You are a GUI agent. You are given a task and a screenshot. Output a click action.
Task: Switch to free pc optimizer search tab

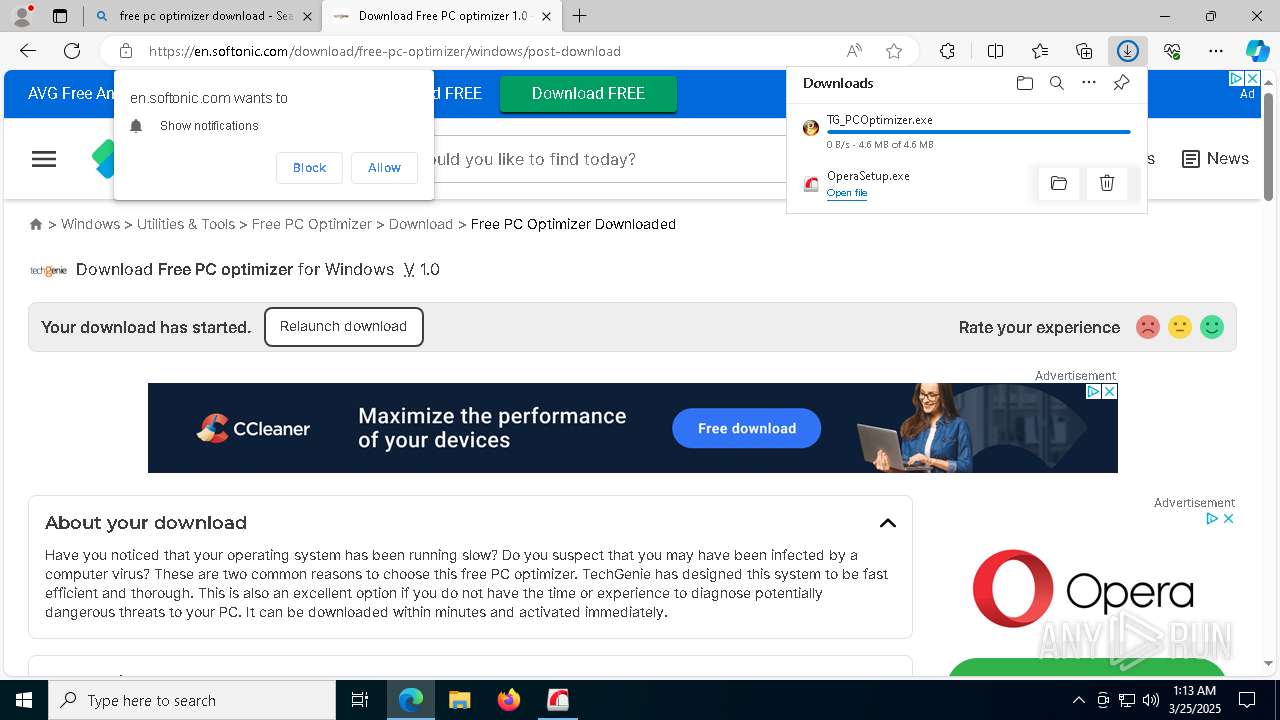click(x=204, y=16)
